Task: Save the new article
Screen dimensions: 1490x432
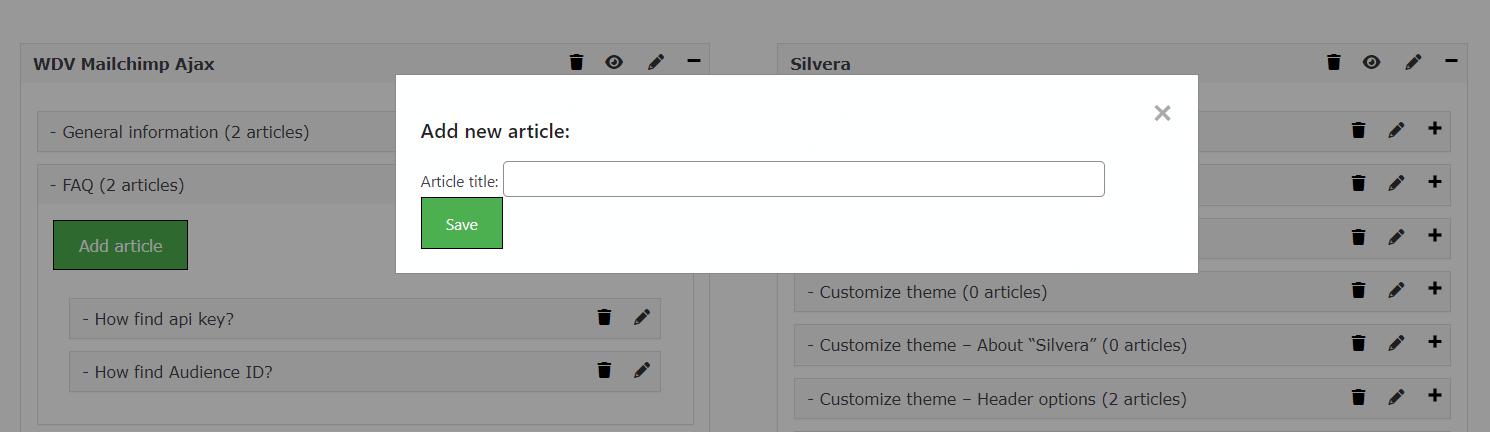Action: coord(461,223)
